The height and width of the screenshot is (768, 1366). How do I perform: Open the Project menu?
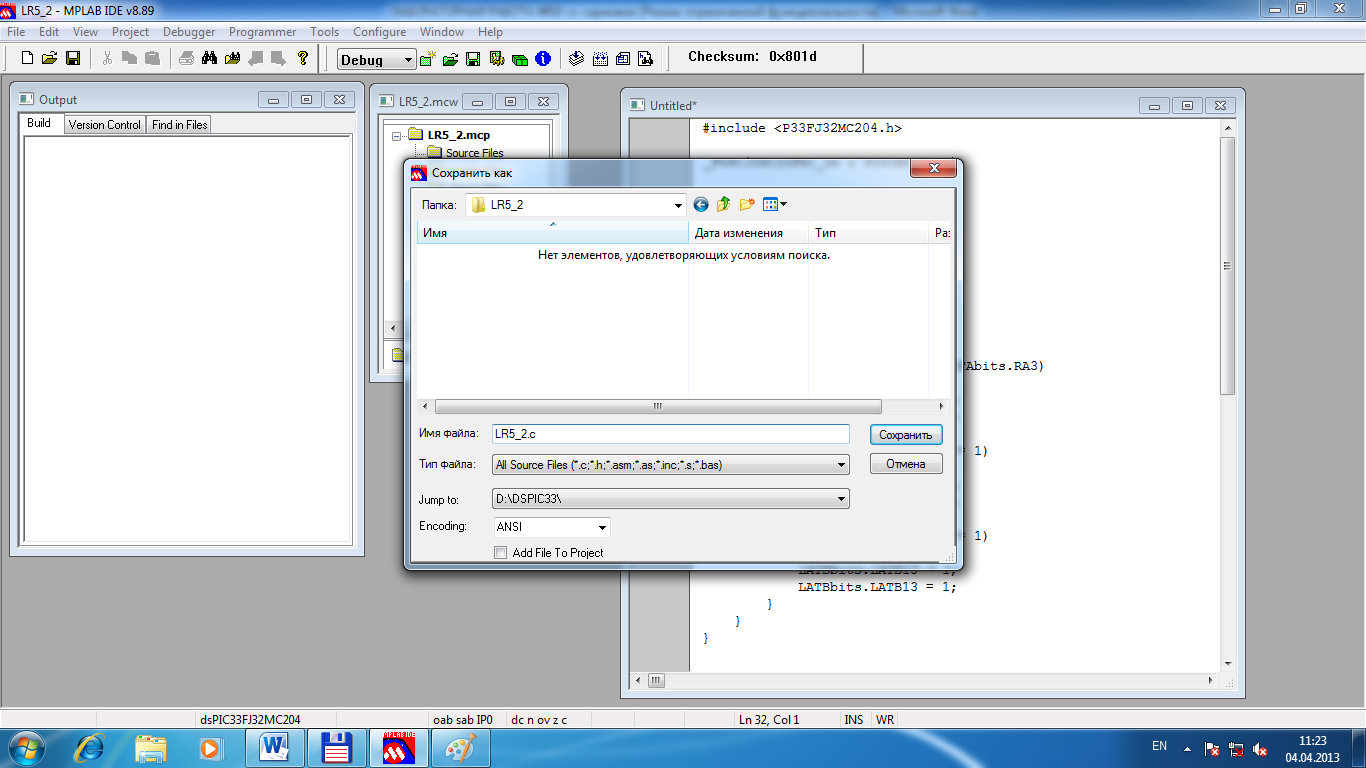coord(130,32)
